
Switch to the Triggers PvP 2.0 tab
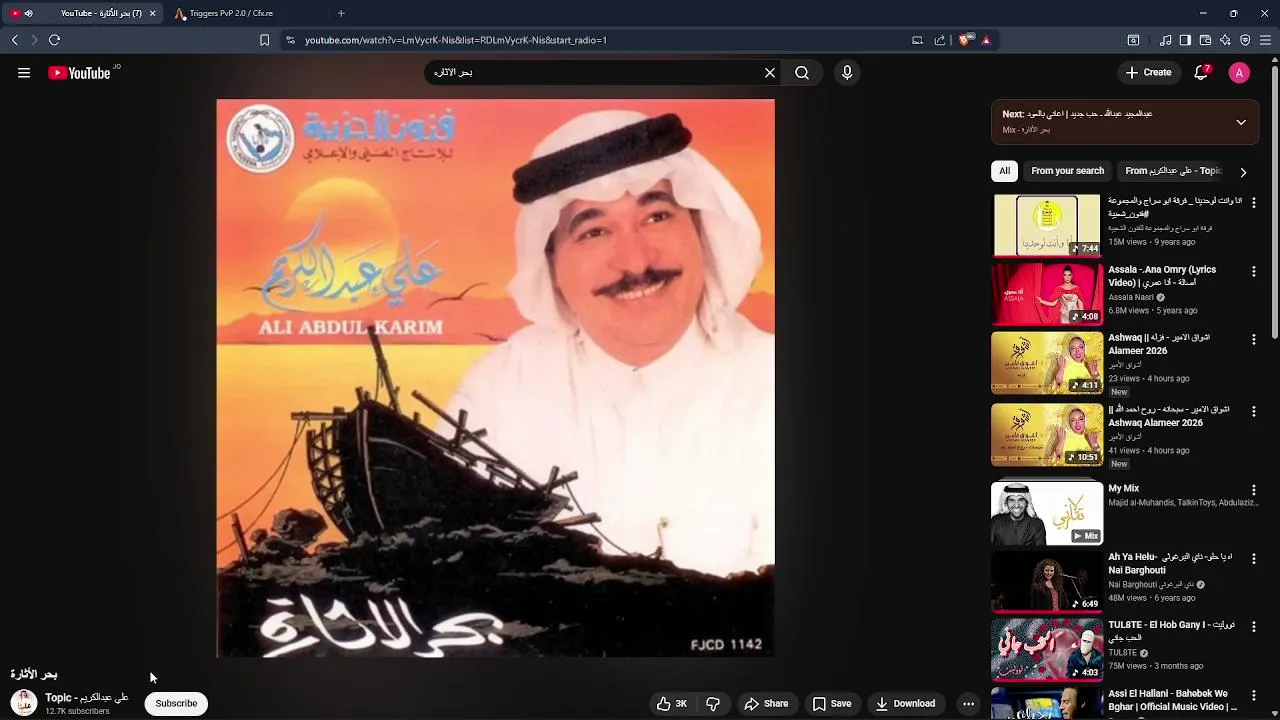246,13
